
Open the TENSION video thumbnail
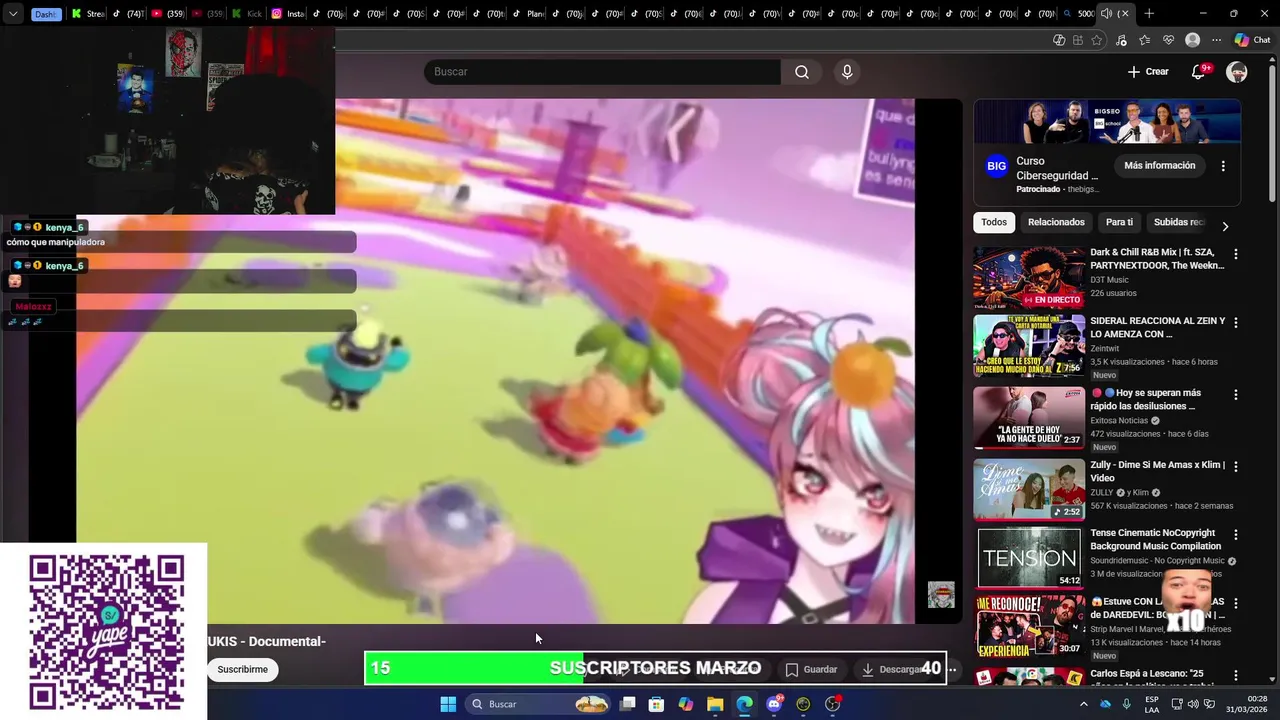tap(1029, 557)
